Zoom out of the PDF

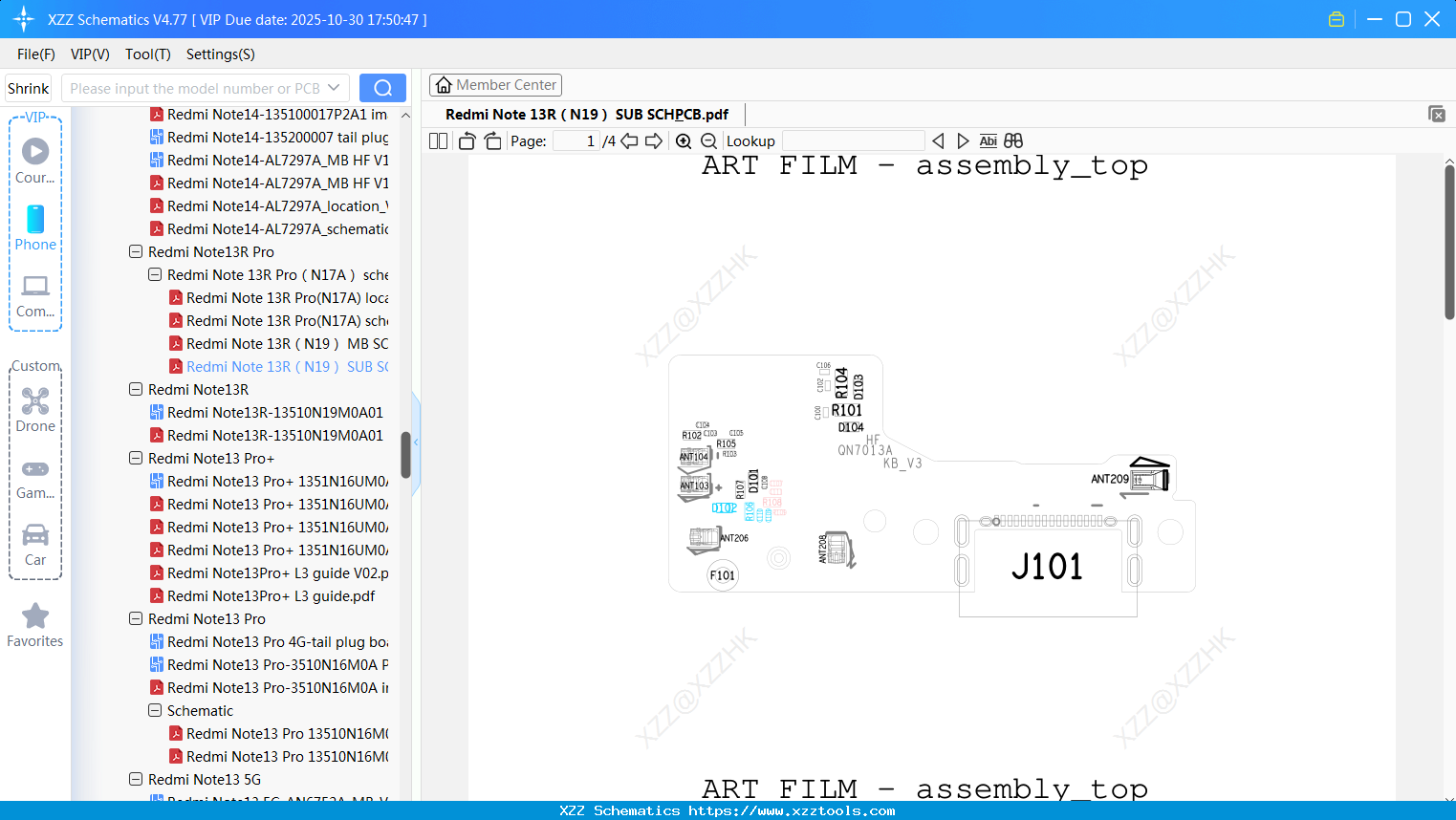708,141
